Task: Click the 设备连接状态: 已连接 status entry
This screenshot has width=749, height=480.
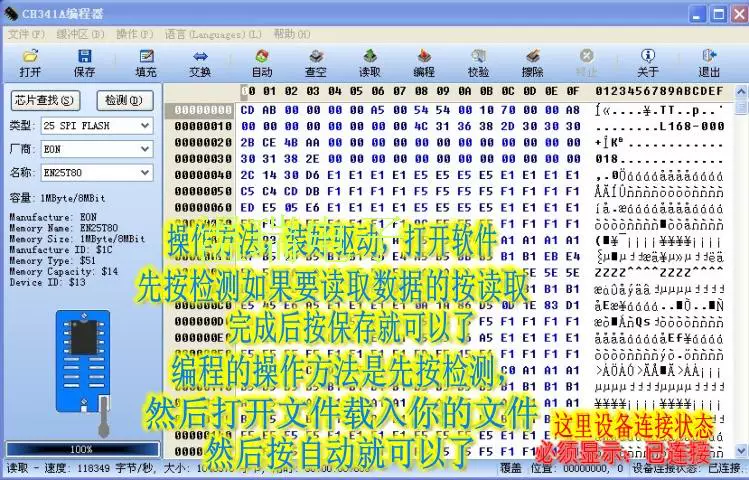Action: click(686, 469)
